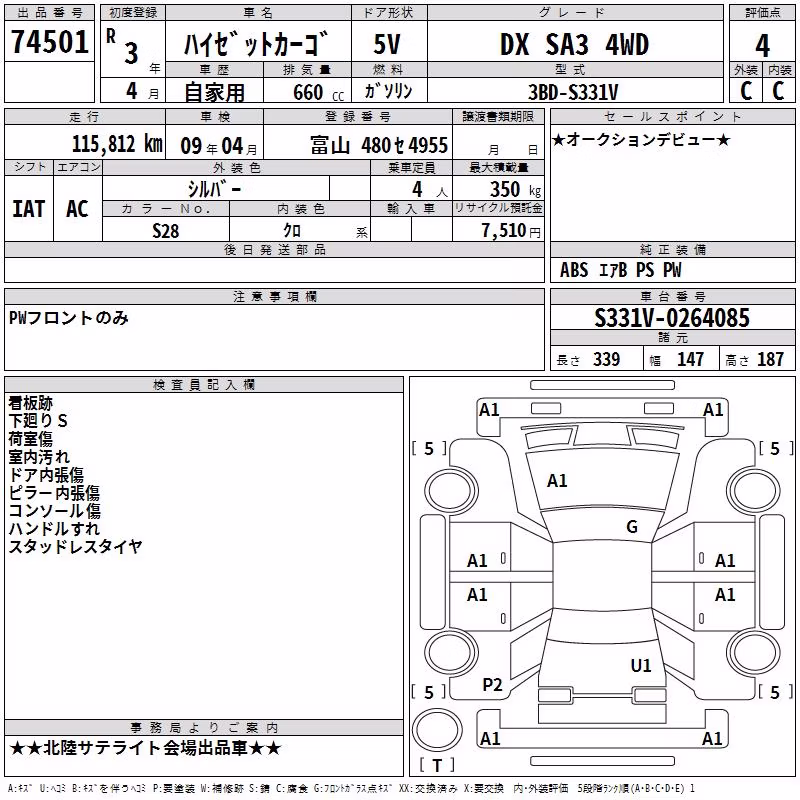Click inspector note ハンドルすれ
The image size is (800, 800).
coord(54,529)
